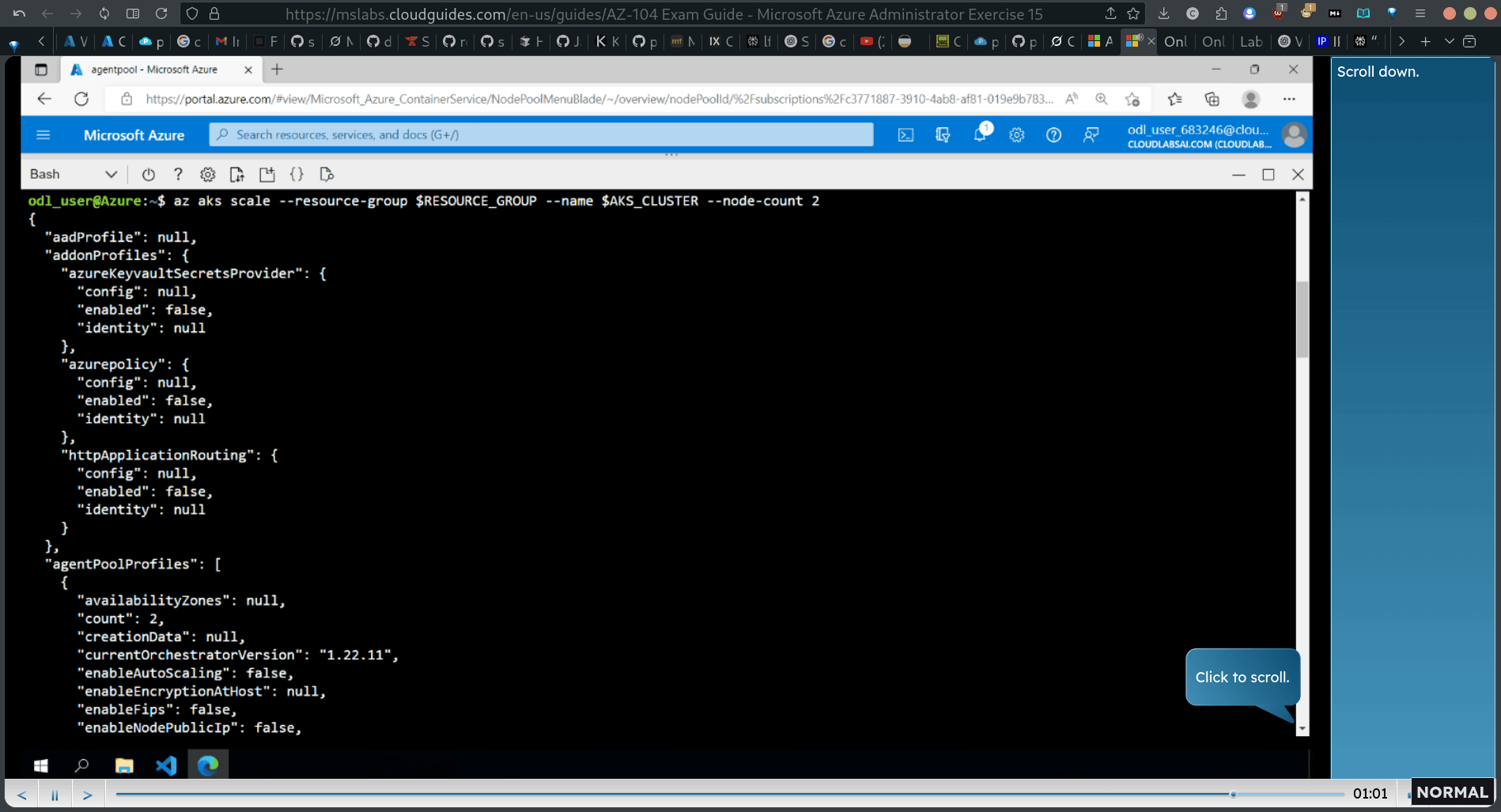Click the Edge back arrow
This screenshot has height=812, width=1501.
point(44,99)
